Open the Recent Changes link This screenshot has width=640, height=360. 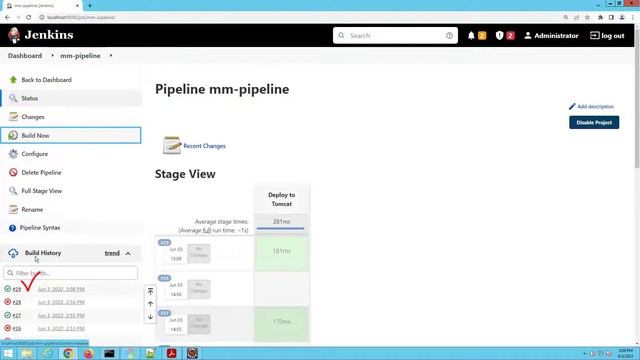(x=204, y=146)
